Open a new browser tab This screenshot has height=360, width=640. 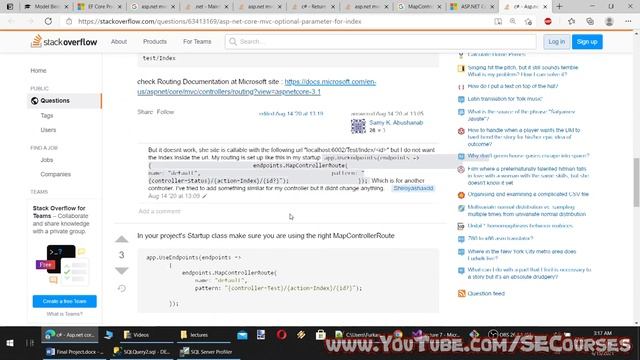(x=559, y=7)
